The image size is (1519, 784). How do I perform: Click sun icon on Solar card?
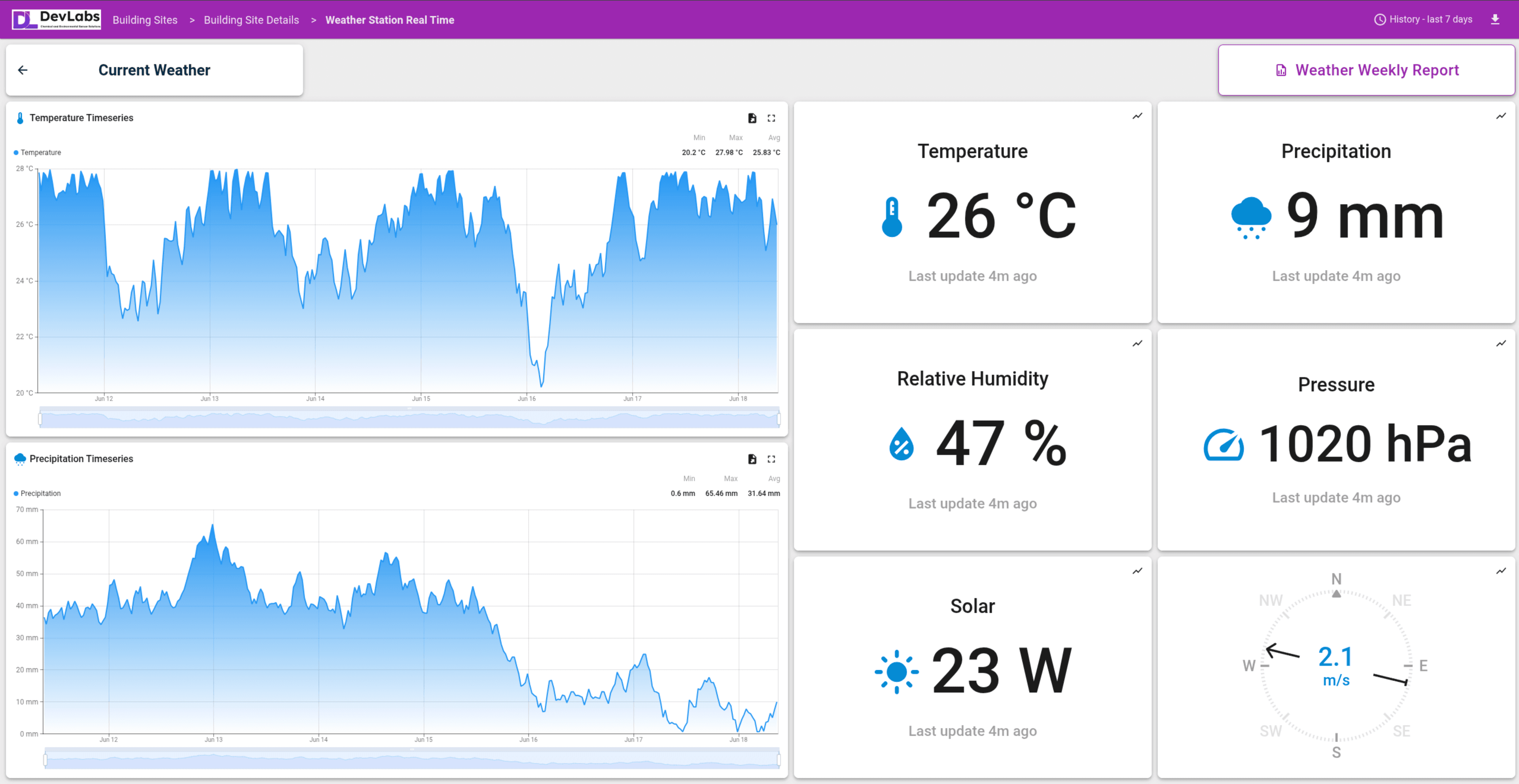coord(896,671)
